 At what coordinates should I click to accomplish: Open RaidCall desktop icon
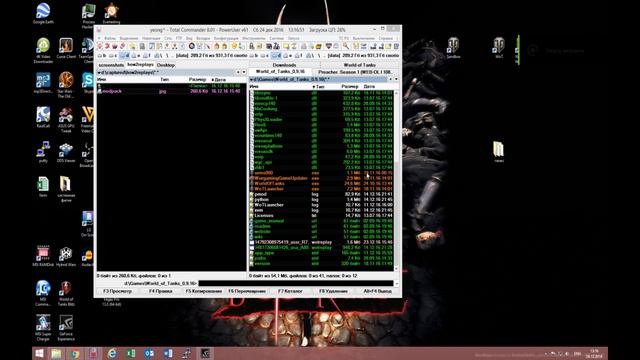(x=43, y=117)
